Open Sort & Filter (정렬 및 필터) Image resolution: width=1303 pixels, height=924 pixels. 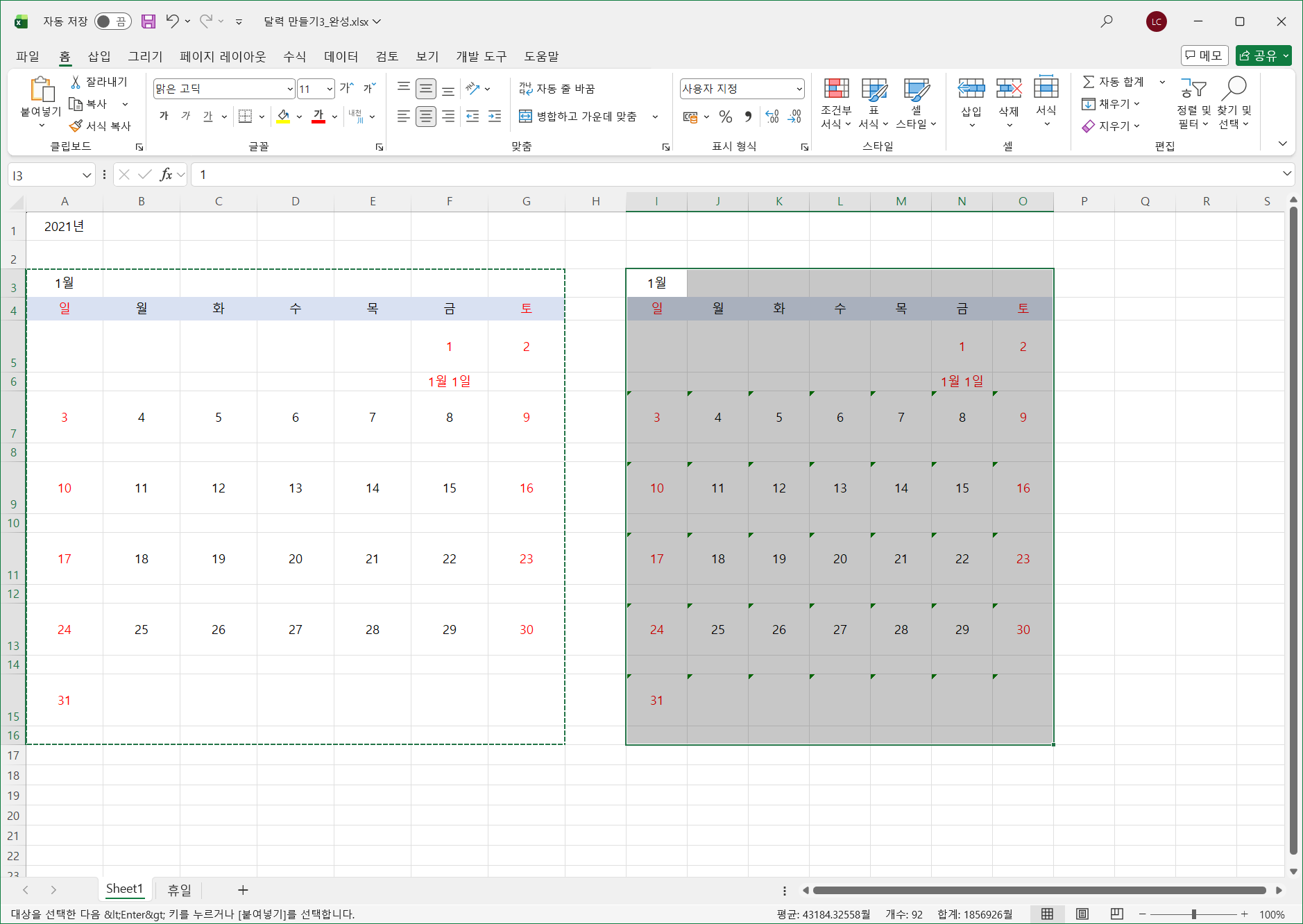coord(1193,103)
